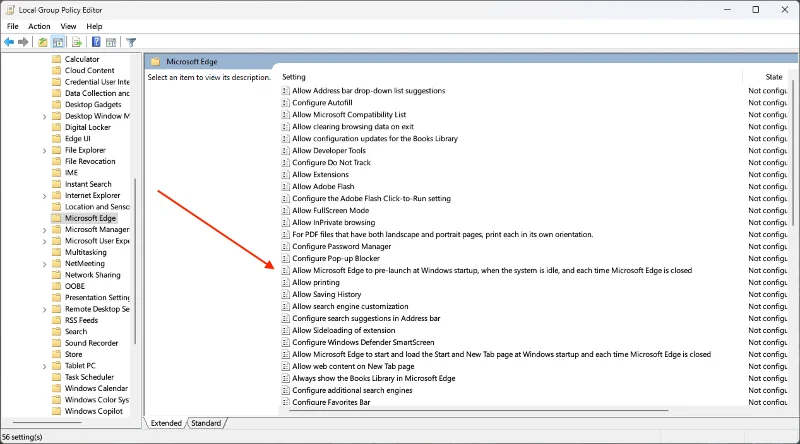The image size is (800, 444).
Task: Select 'Allow InPrivate browsing' setting
Action: pos(333,223)
